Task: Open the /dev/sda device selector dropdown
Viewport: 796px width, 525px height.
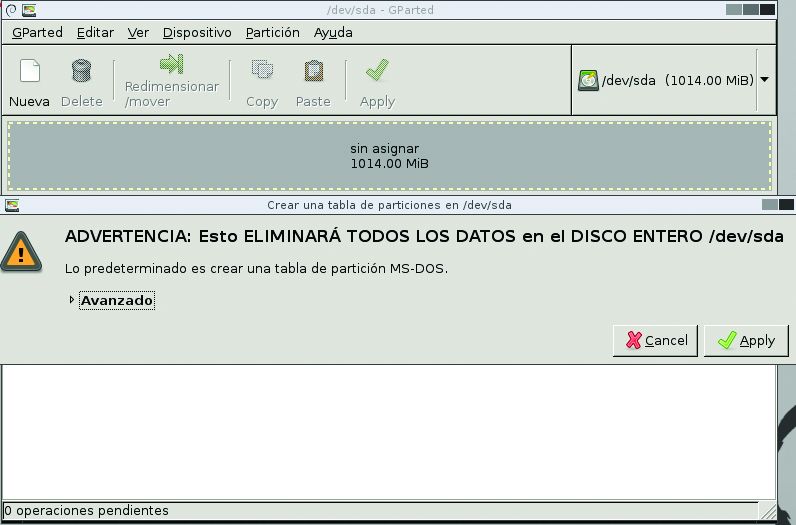Action: (x=765, y=80)
